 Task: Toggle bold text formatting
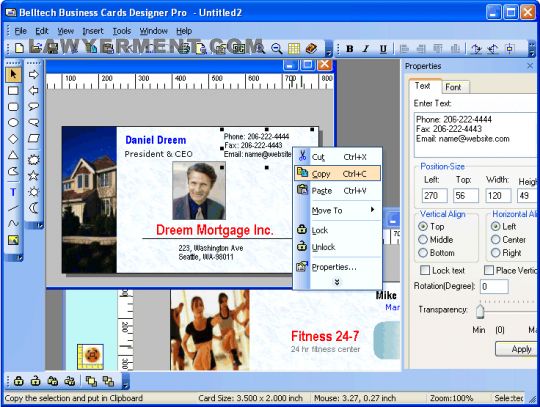pyautogui.click(x=350, y=49)
